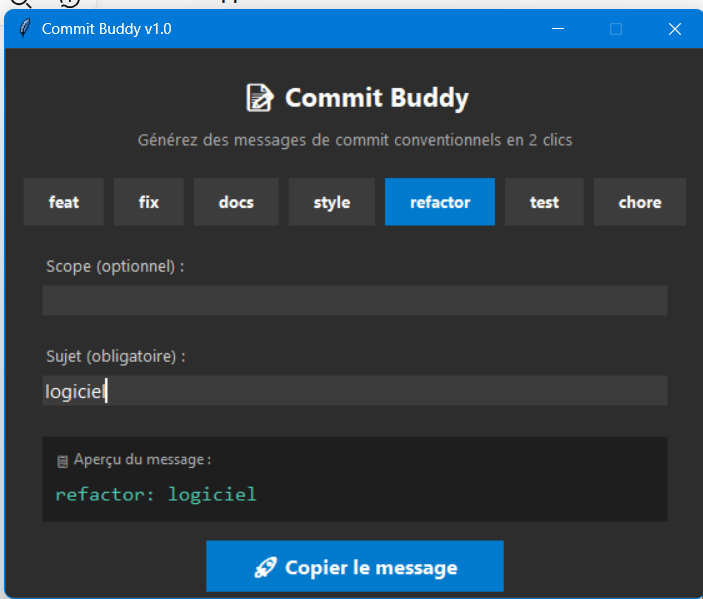Image resolution: width=703 pixels, height=599 pixels.
Task: Click the Générez des messages subtitle text
Action: pos(355,140)
